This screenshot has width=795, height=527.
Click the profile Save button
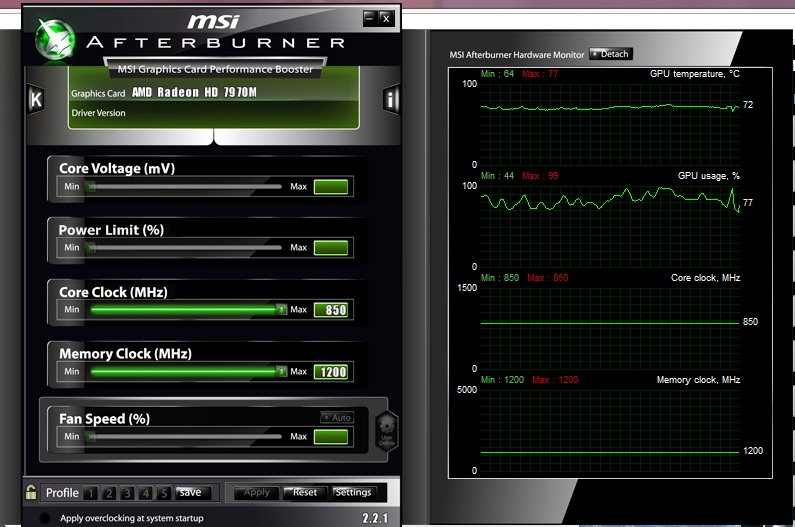tap(191, 493)
